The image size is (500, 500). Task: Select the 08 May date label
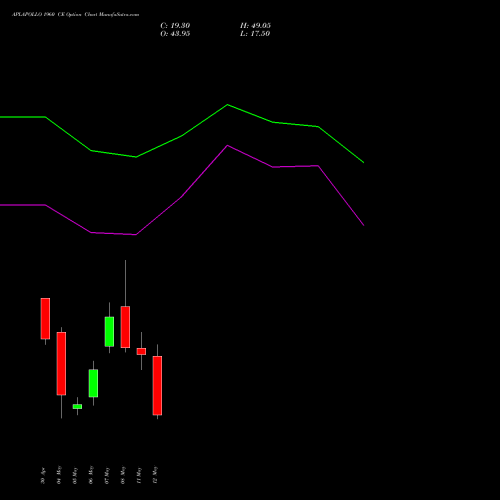tap(123, 475)
